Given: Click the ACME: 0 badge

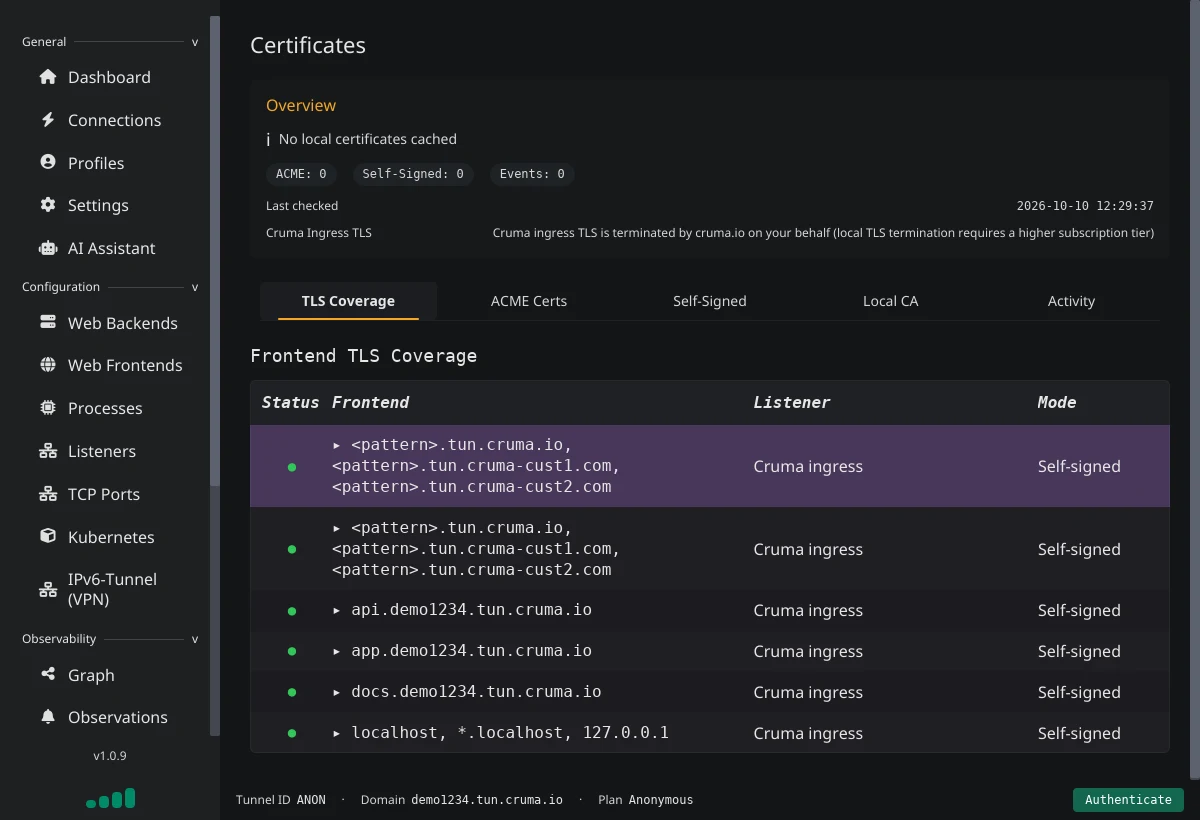Looking at the screenshot, I should click(x=301, y=174).
